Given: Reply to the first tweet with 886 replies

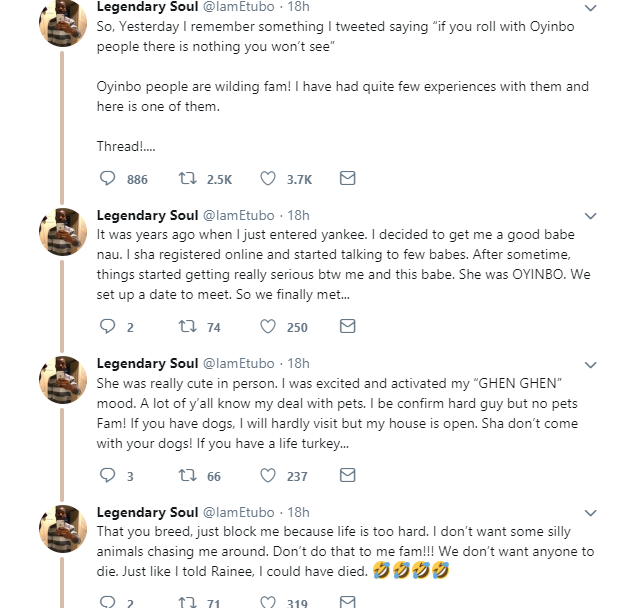Looking at the screenshot, I should (110, 179).
